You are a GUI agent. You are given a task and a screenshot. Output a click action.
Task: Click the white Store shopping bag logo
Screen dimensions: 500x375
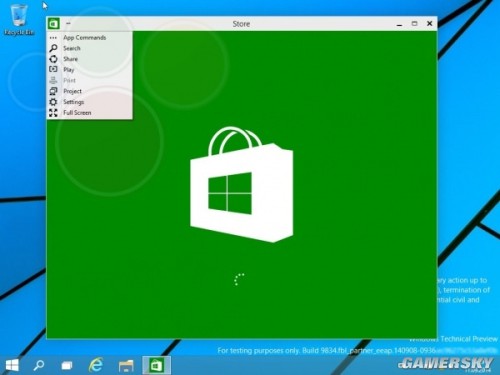pos(242,184)
